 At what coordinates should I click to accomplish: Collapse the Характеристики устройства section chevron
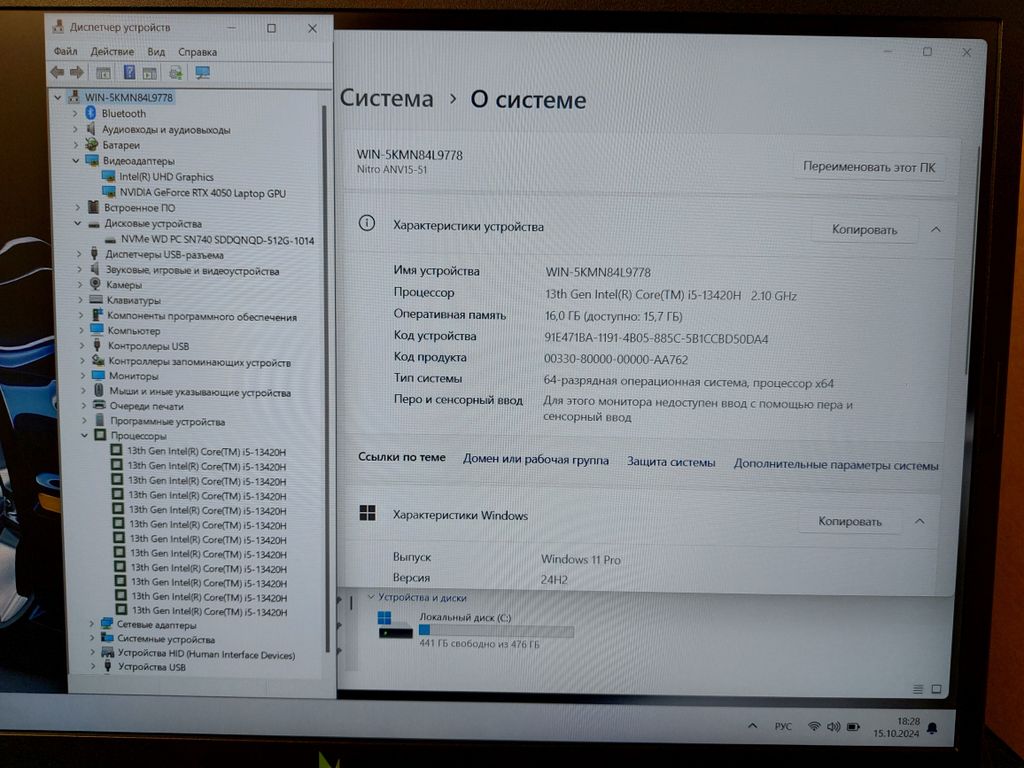(x=936, y=229)
